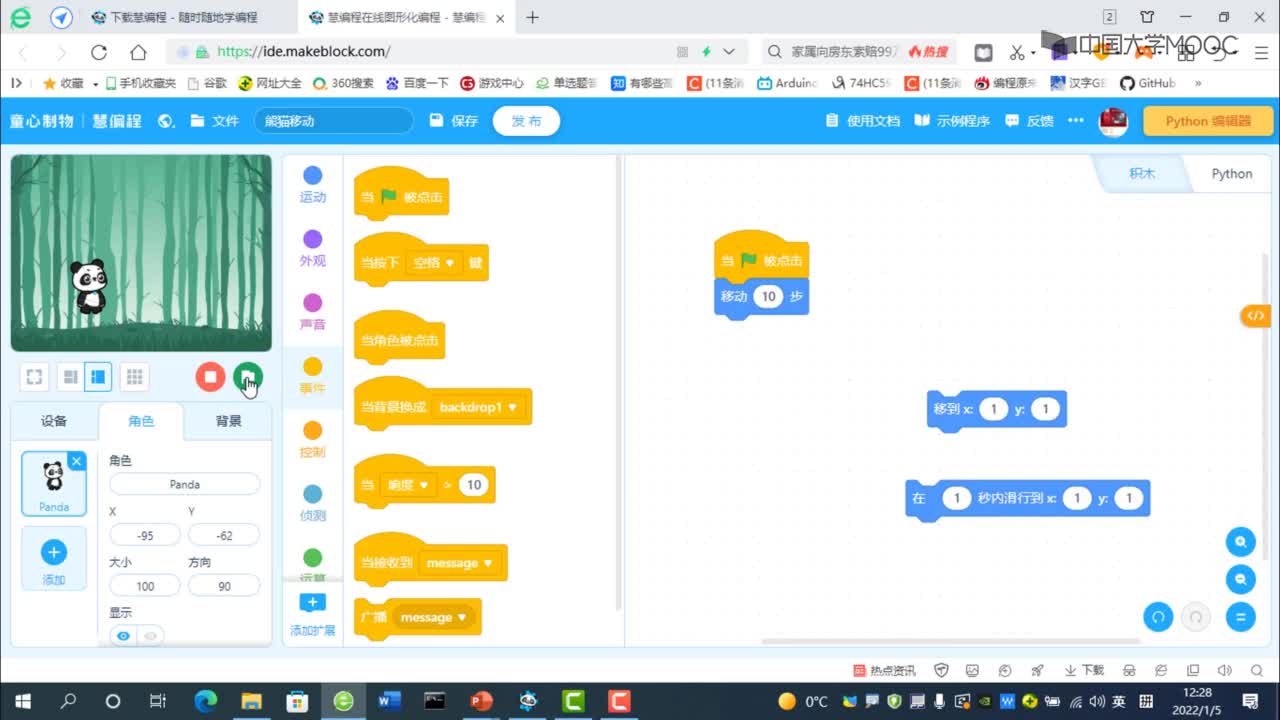Delete the Panda sprite with the X
The image size is (1280, 720).
pyautogui.click(x=77, y=460)
